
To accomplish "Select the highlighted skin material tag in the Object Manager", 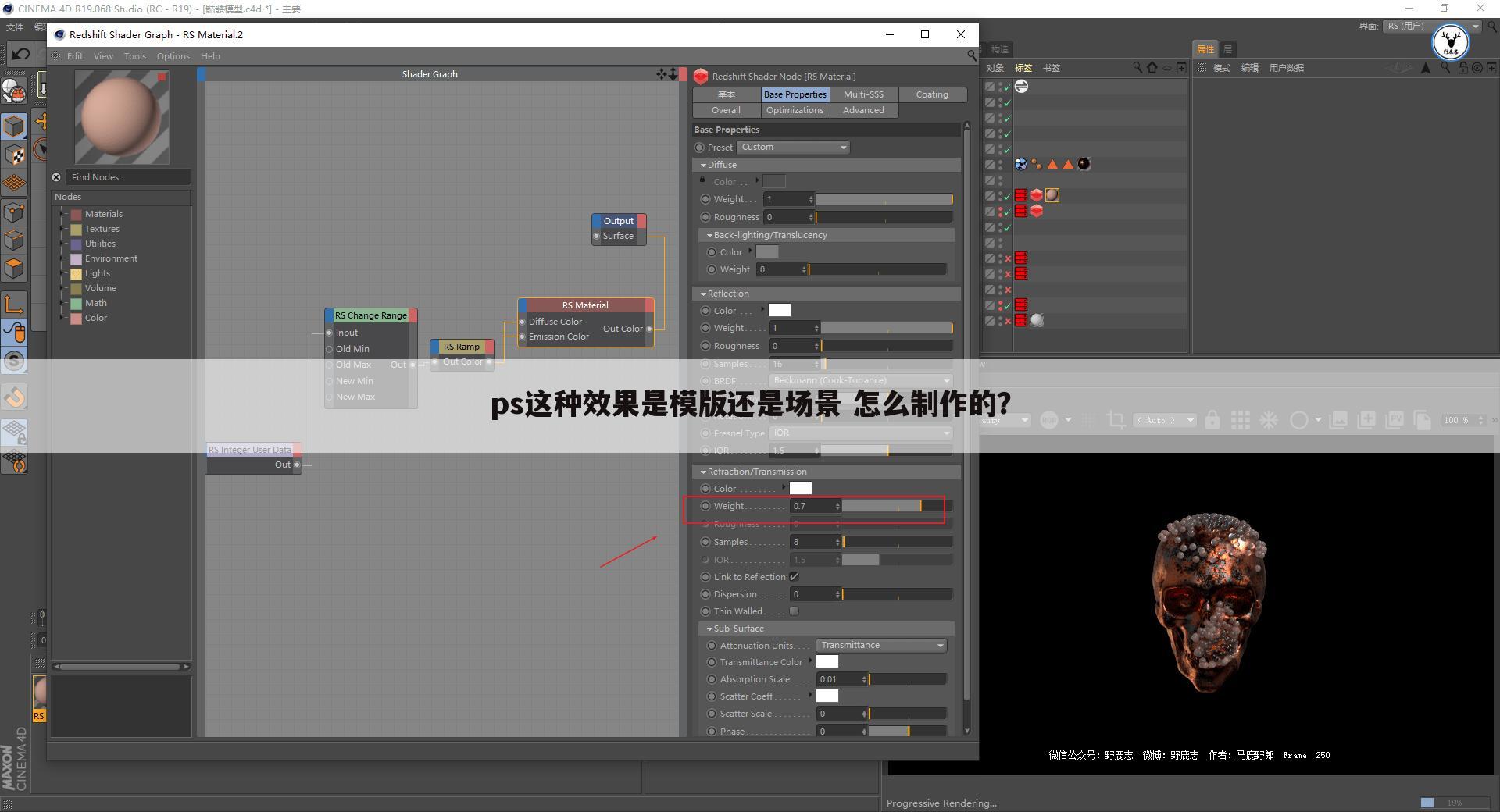I will 1052,195.
